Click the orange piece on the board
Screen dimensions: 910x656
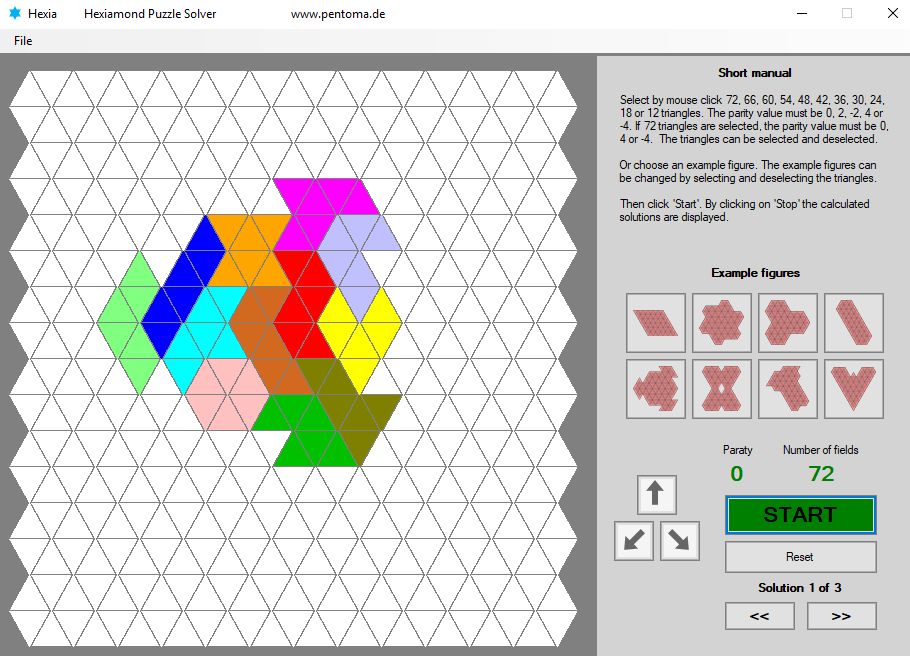coord(250,250)
